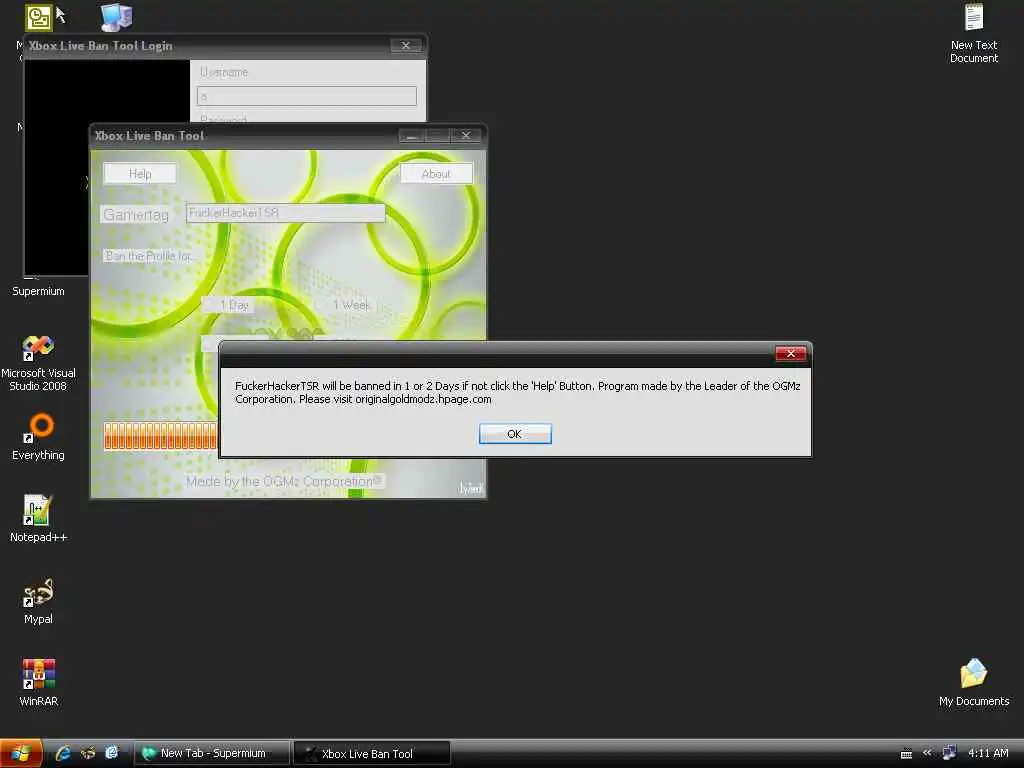
Task: Click the Username field in Login window
Action: [x=306, y=96]
